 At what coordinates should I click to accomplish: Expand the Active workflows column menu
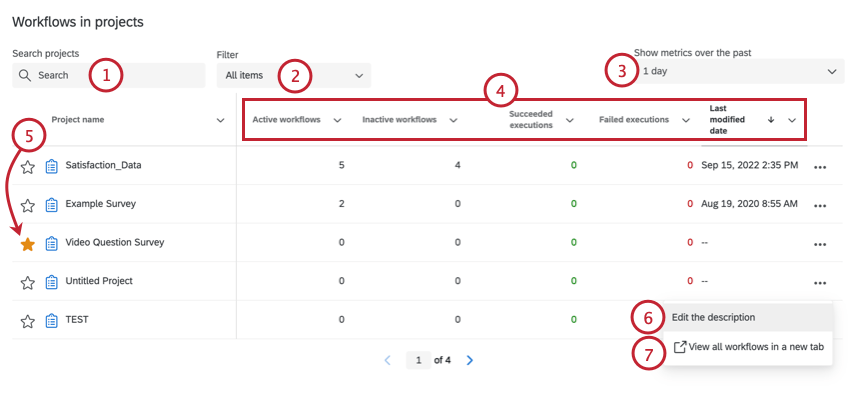(x=337, y=120)
